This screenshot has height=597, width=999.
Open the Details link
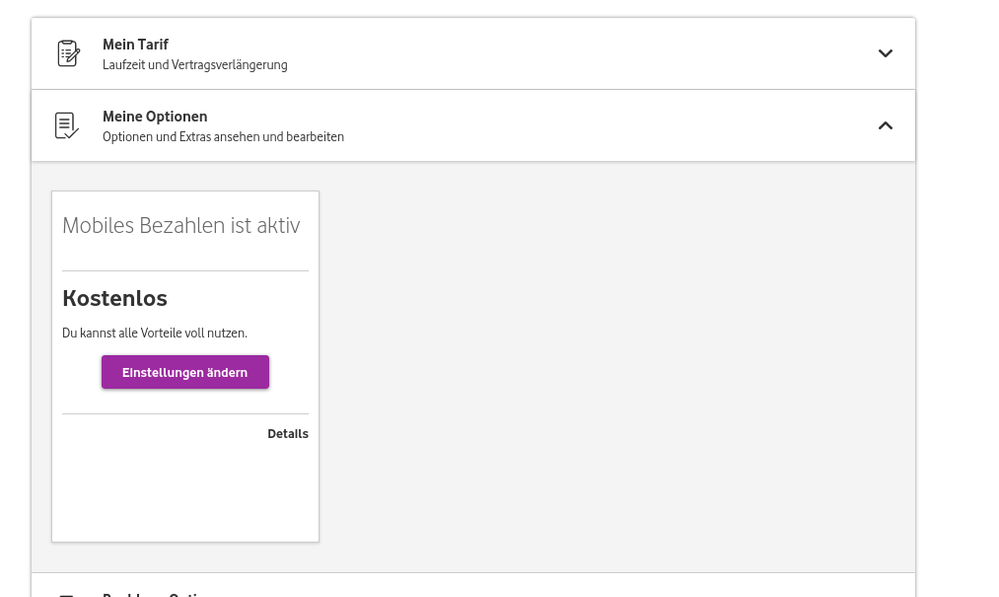[288, 434]
